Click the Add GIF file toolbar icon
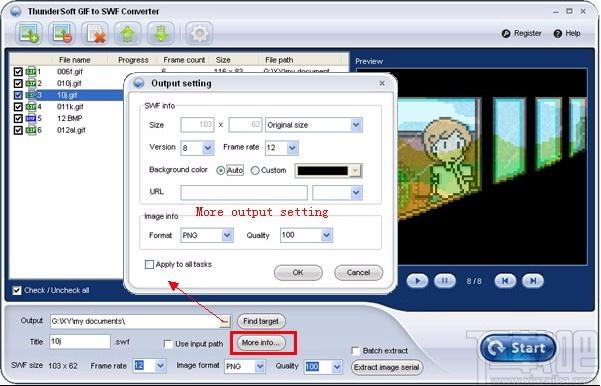The image size is (601, 386). tap(29, 33)
